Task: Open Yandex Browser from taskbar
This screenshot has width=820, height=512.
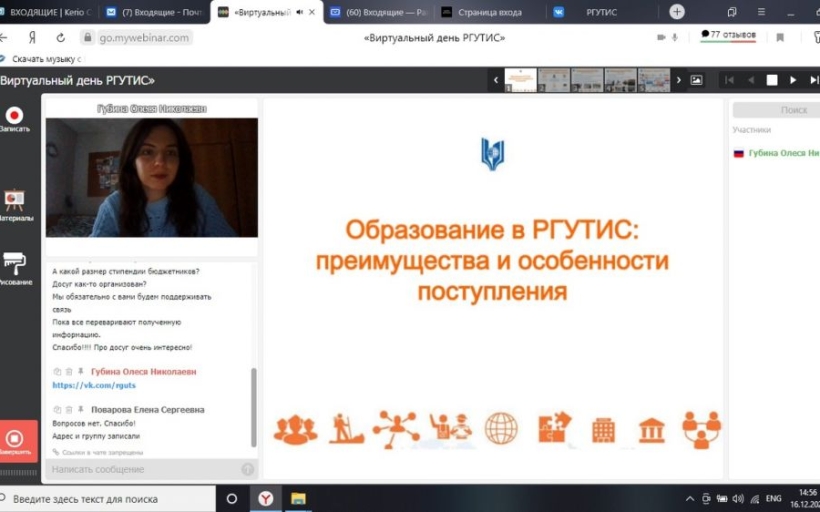Action: coord(266,499)
